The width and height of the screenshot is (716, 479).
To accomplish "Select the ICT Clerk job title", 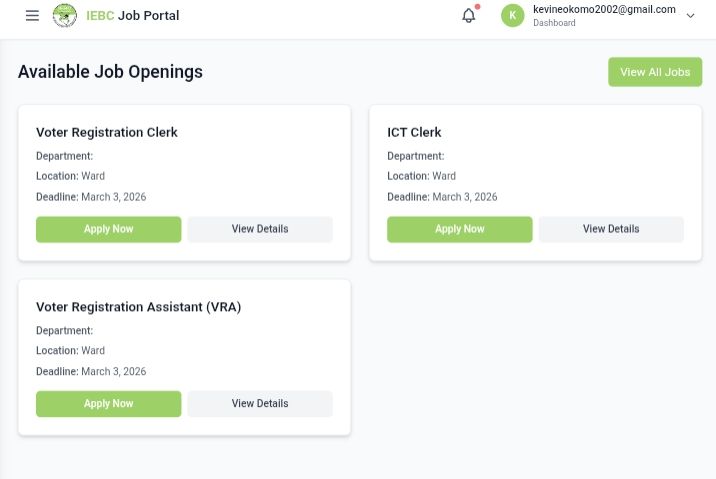I will coord(414,132).
